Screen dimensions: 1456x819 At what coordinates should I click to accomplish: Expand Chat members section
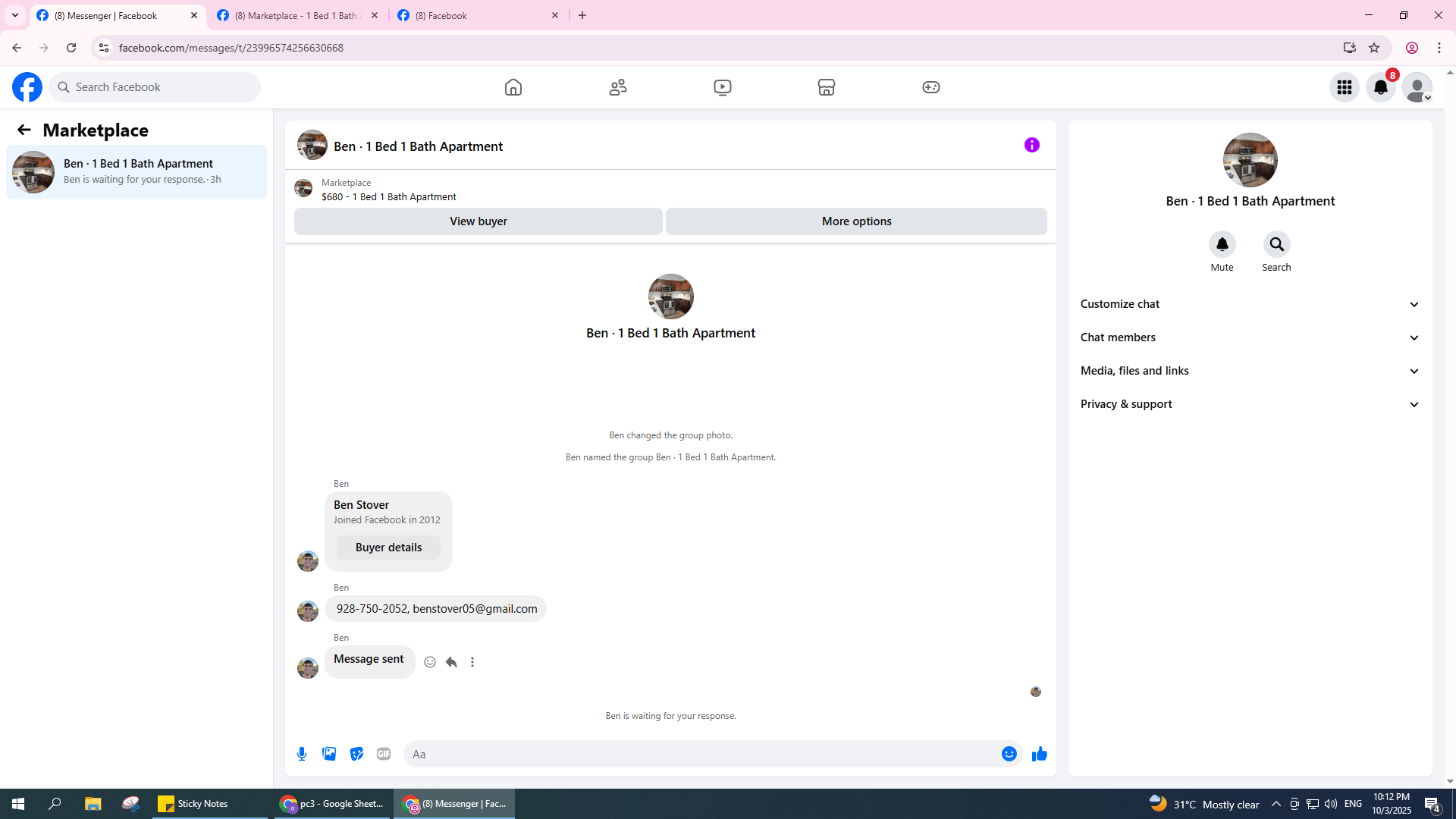point(1250,337)
